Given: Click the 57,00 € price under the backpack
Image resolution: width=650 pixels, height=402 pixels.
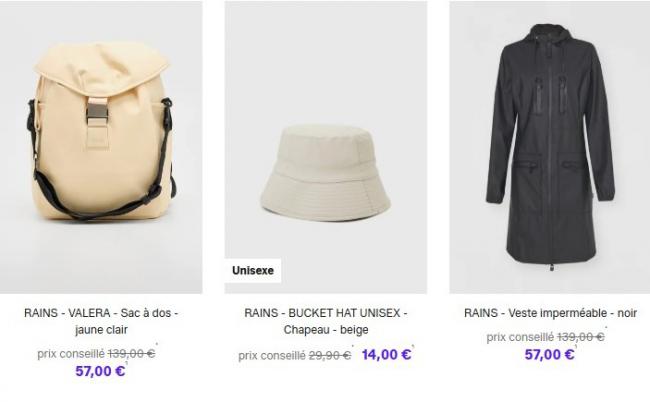Looking at the screenshot, I should (100, 371).
